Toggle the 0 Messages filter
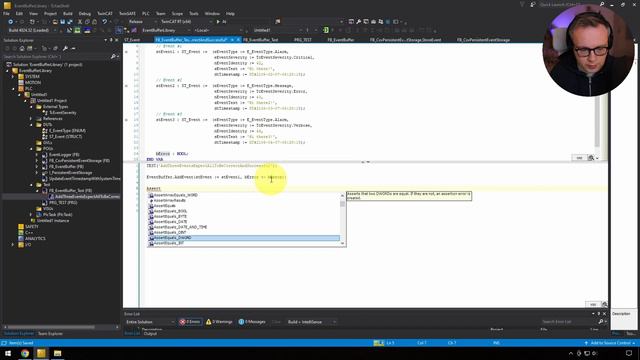 (252, 322)
